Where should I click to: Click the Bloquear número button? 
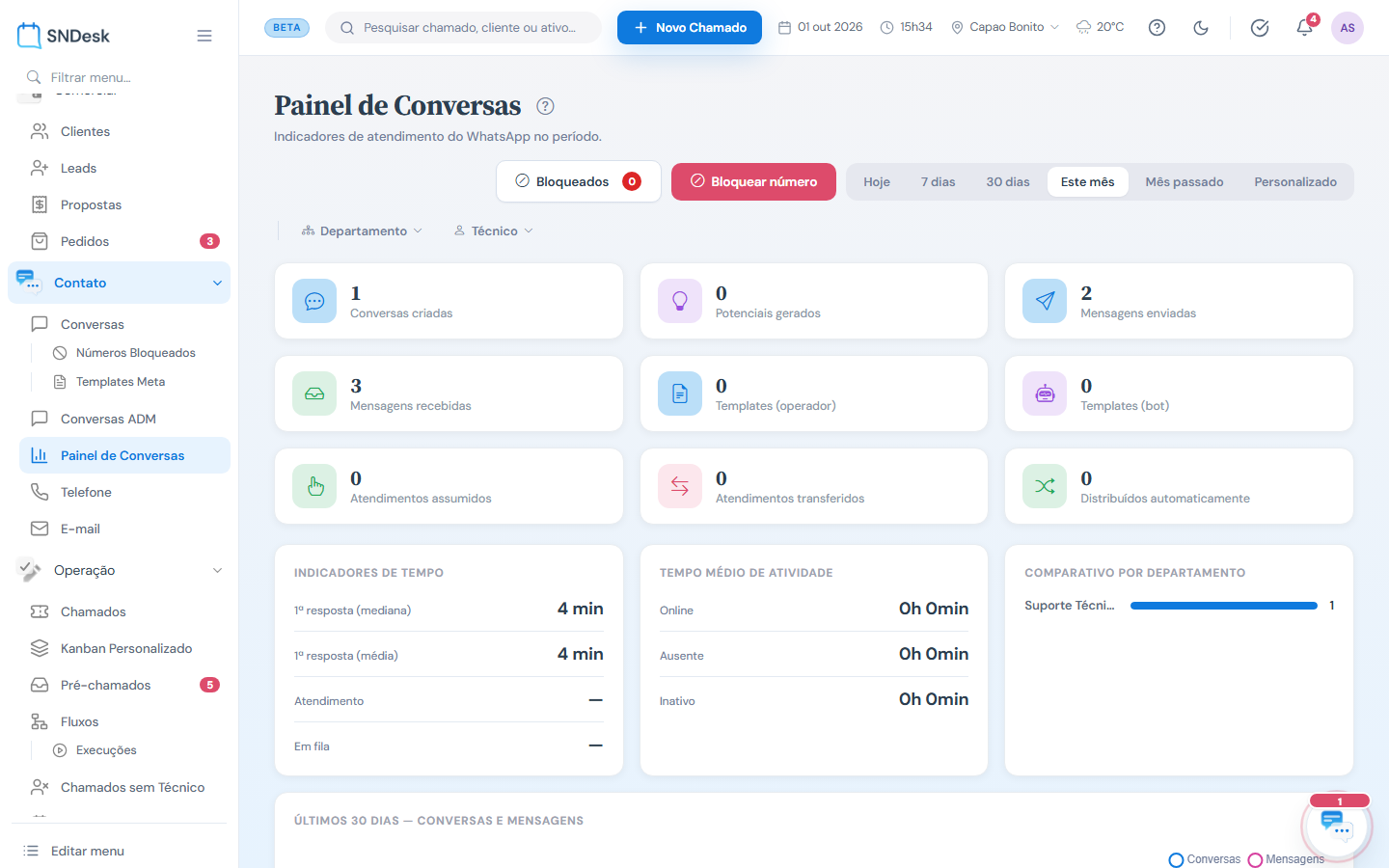(753, 181)
